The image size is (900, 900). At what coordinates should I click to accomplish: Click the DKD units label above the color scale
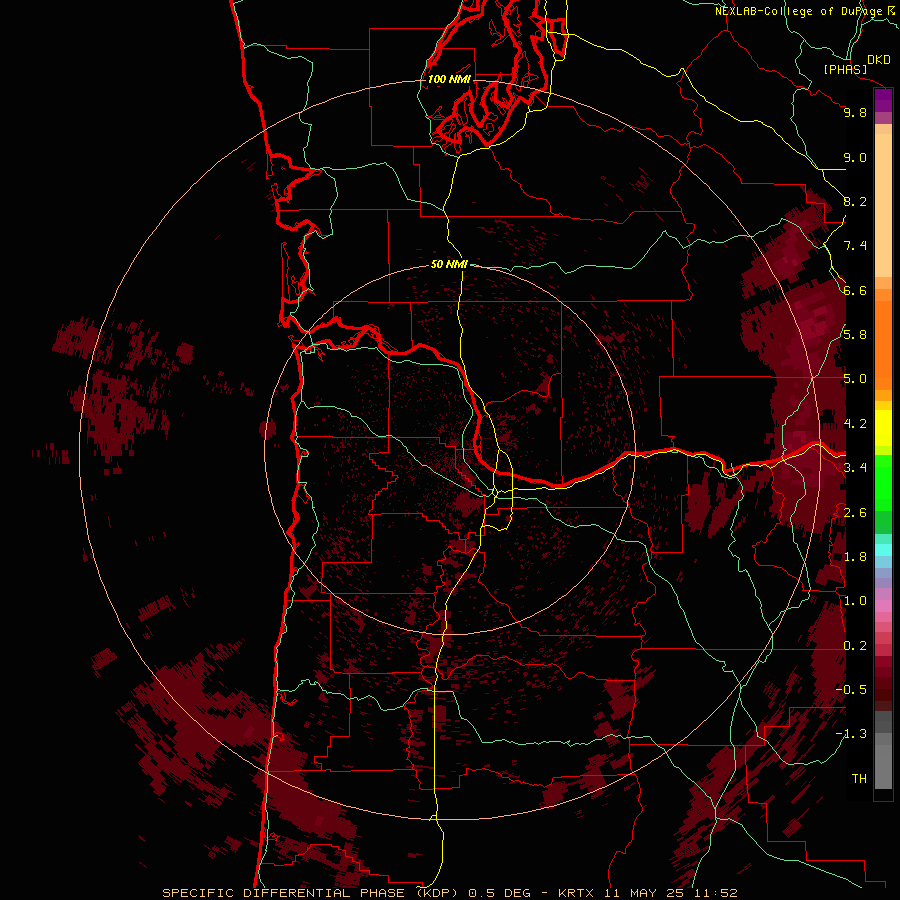pyautogui.click(x=879, y=60)
